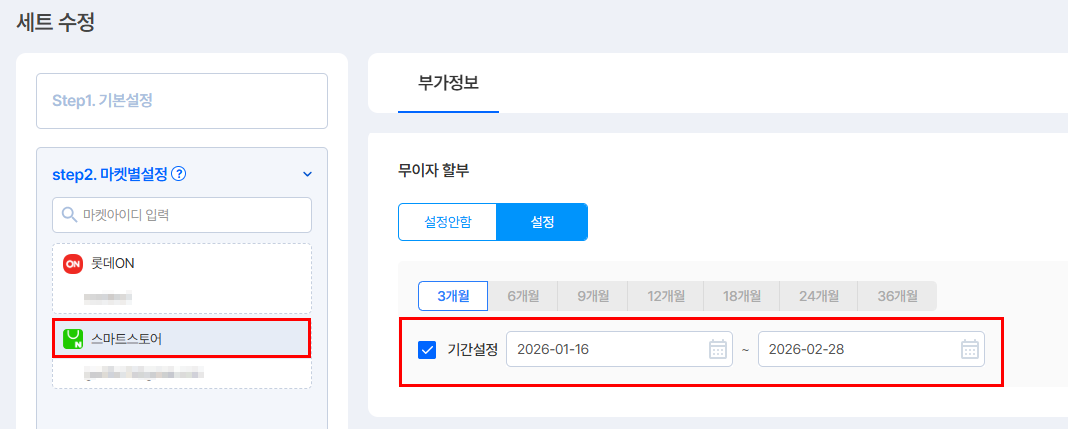Viewport: 1068px width, 429px height.
Task: Collapse the step2 마켓별설정 chevron
Action: [x=307, y=174]
